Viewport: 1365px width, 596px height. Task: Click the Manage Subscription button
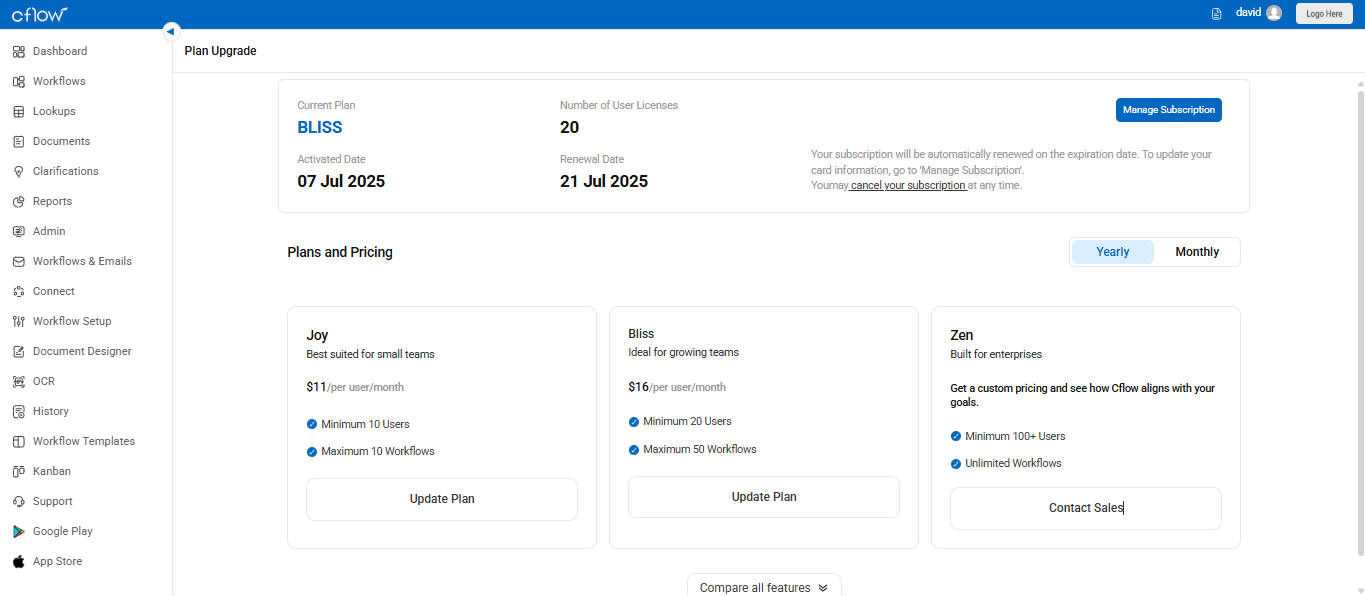tap(1169, 110)
